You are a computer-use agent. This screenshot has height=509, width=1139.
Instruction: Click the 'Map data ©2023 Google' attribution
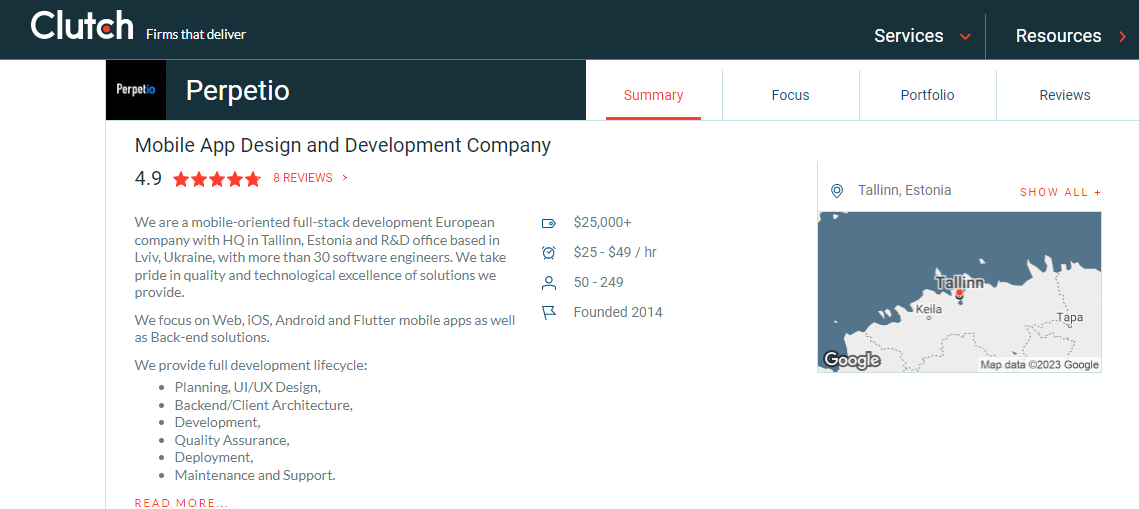coord(1039,365)
